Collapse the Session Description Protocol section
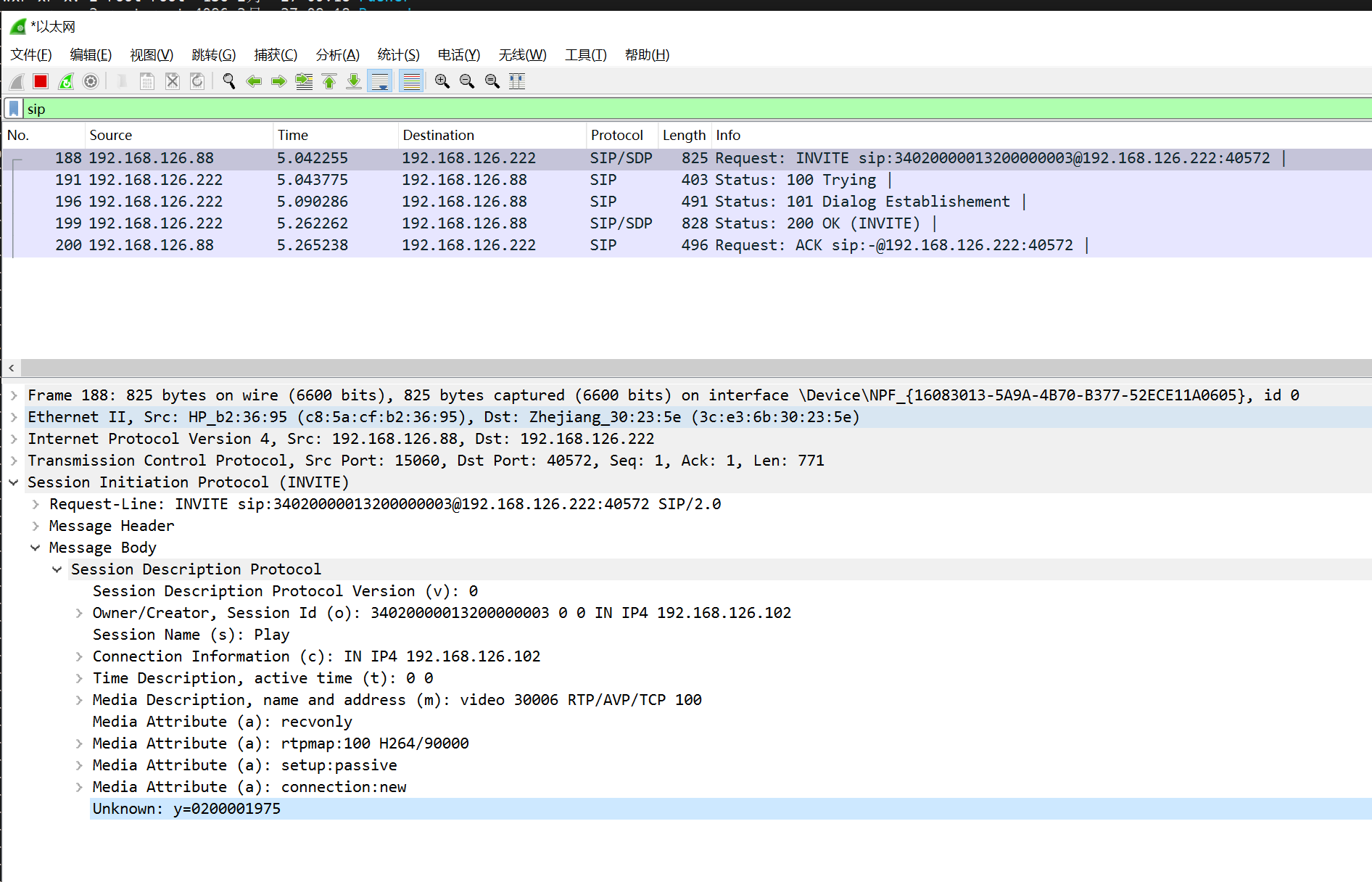Viewport: 1372px width, 882px height. tap(57, 569)
